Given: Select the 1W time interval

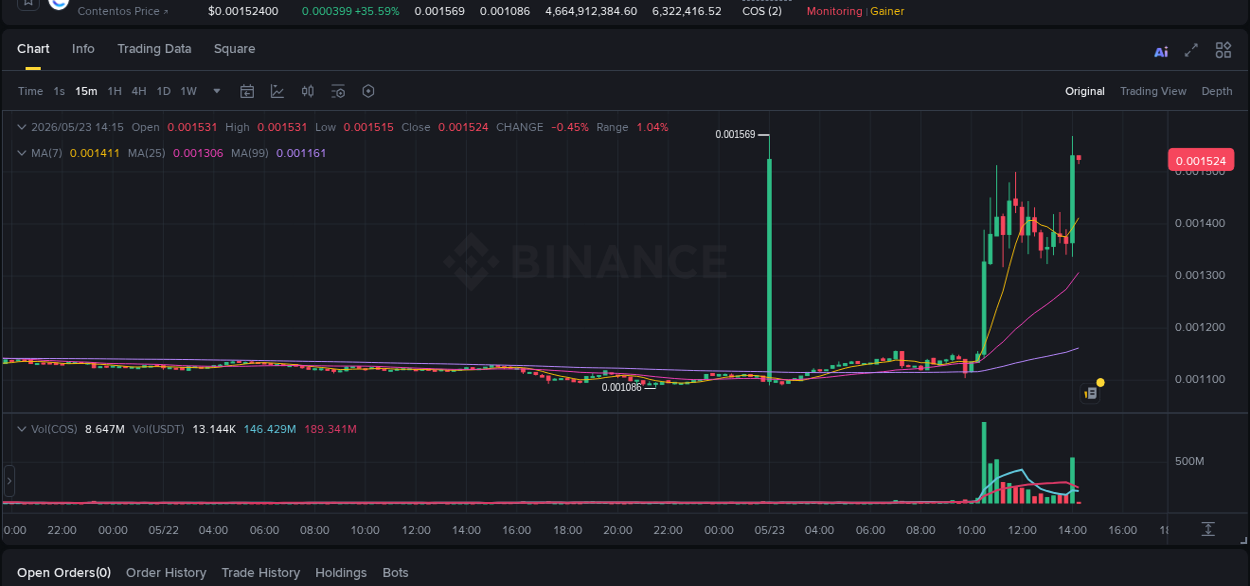Looking at the screenshot, I should (188, 91).
